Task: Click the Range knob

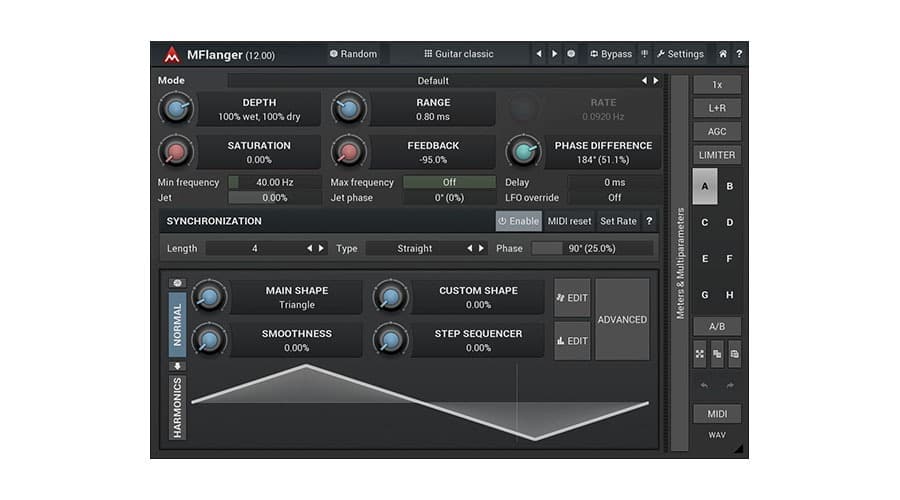Action: coord(348,108)
